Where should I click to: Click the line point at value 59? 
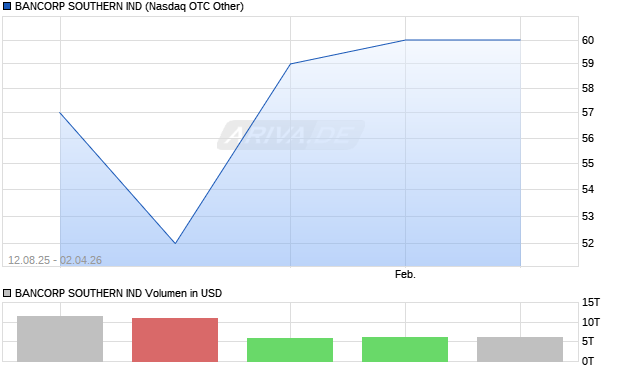(x=291, y=64)
